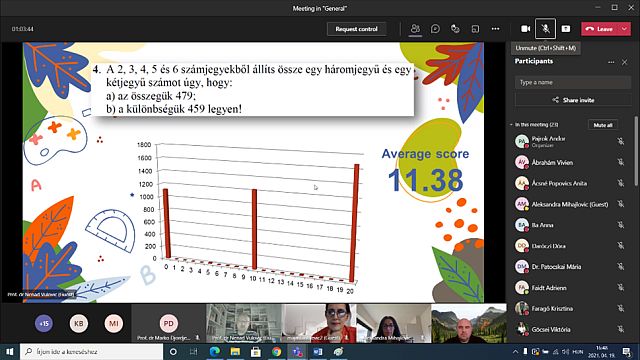640x360 pixels.
Task: Focus the Type a name field
Action: coord(573,82)
